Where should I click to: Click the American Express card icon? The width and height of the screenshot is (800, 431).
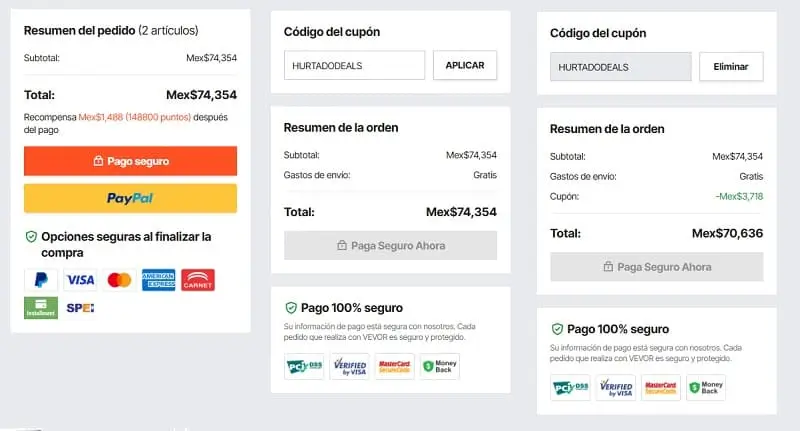pos(158,280)
